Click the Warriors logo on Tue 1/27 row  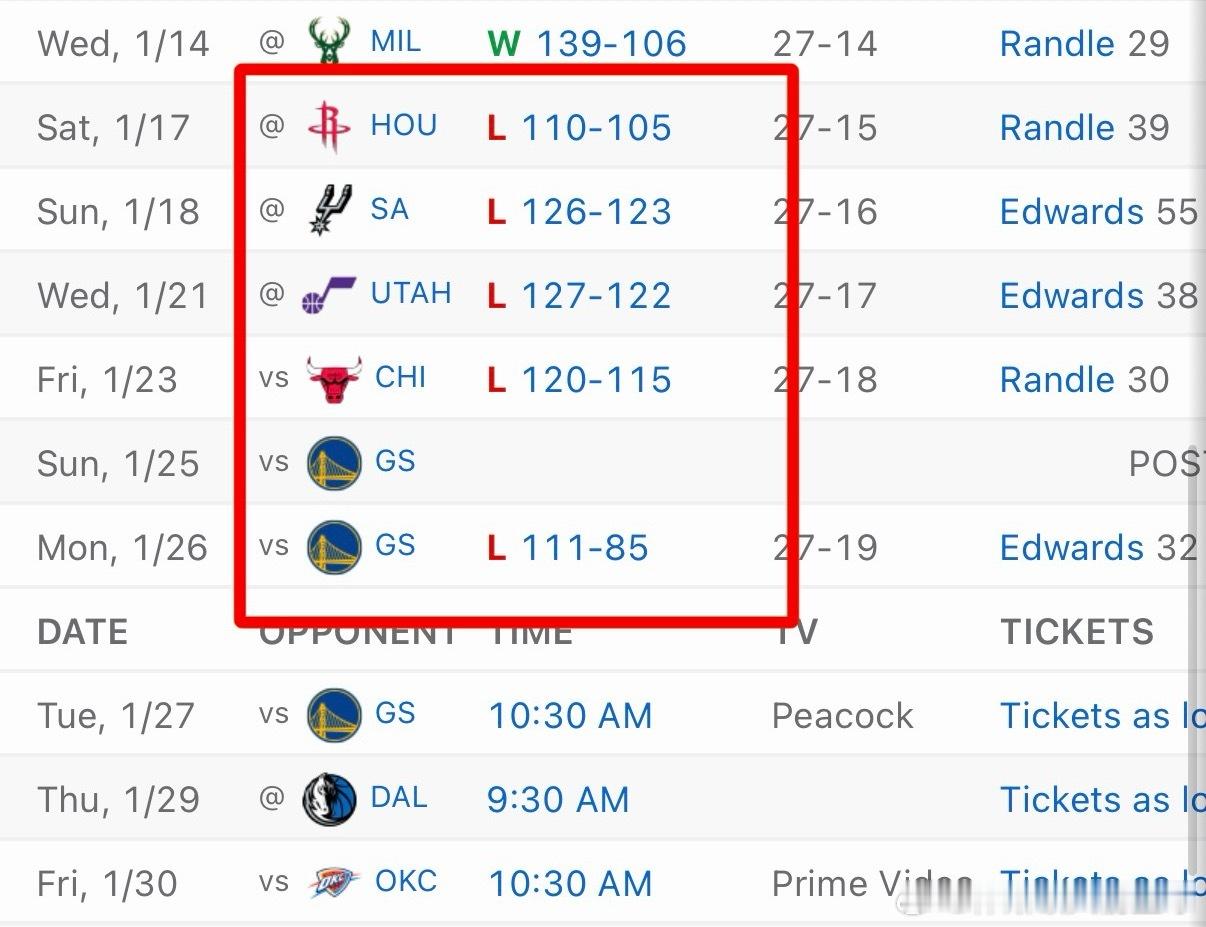(334, 715)
